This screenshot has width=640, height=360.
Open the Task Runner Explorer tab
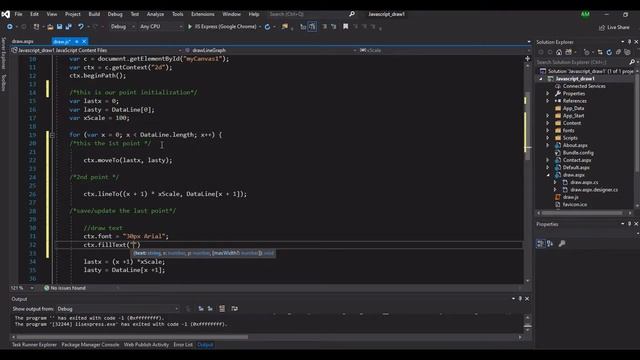click(34, 345)
